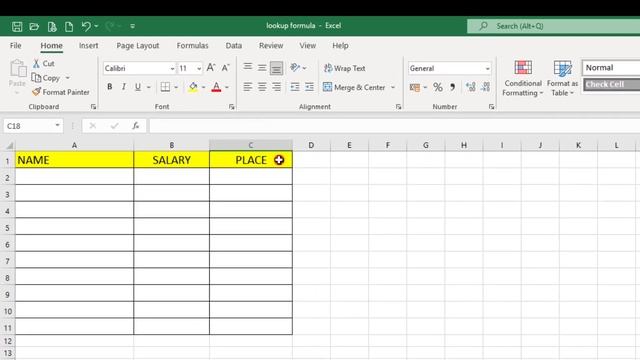The image size is (640, 360).
Task: Open the File tab
Action: click(16, 46)
